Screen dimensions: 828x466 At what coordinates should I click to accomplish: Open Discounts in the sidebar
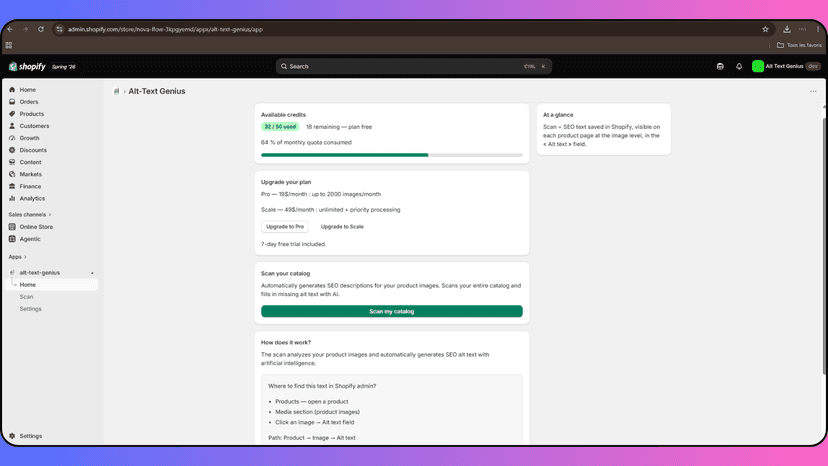pos(33,150)
